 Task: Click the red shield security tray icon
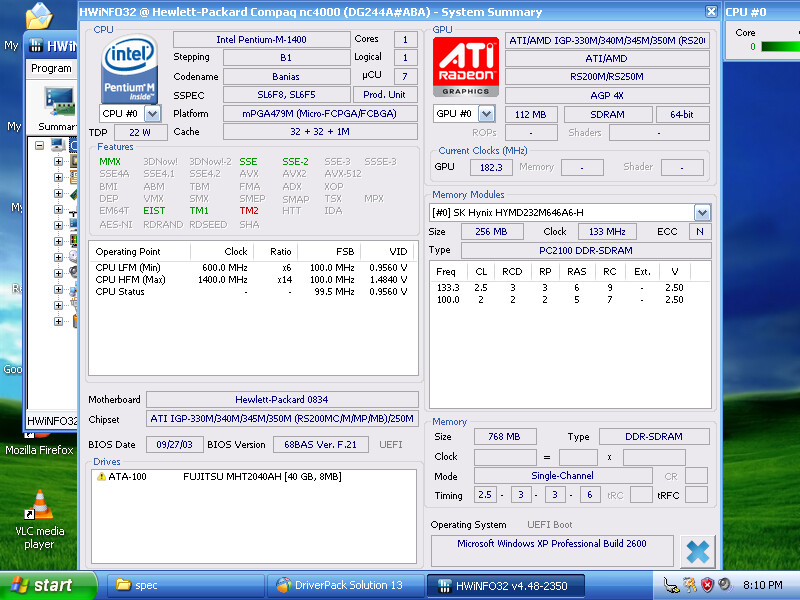coord(707,585)
